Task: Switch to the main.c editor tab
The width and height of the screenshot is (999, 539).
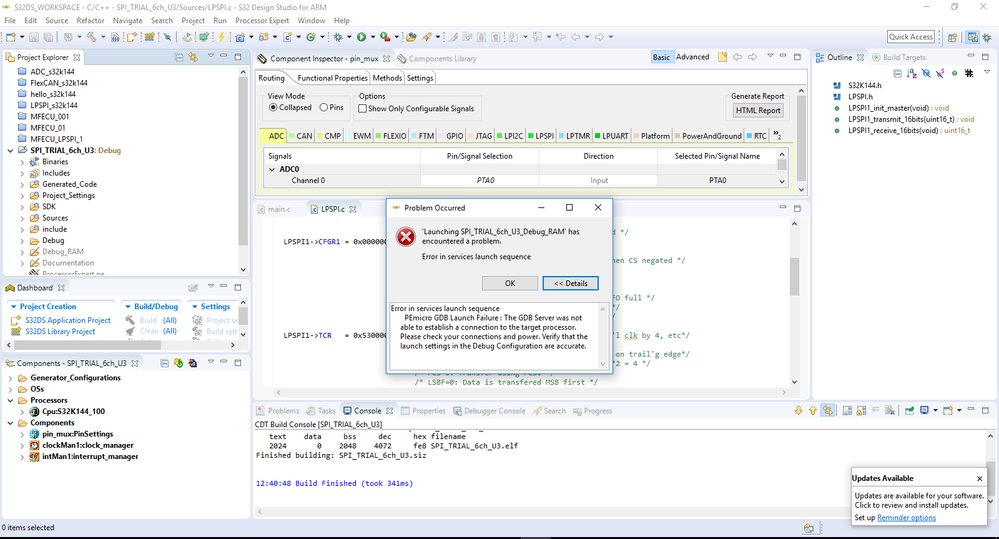Action: (275, 209)
